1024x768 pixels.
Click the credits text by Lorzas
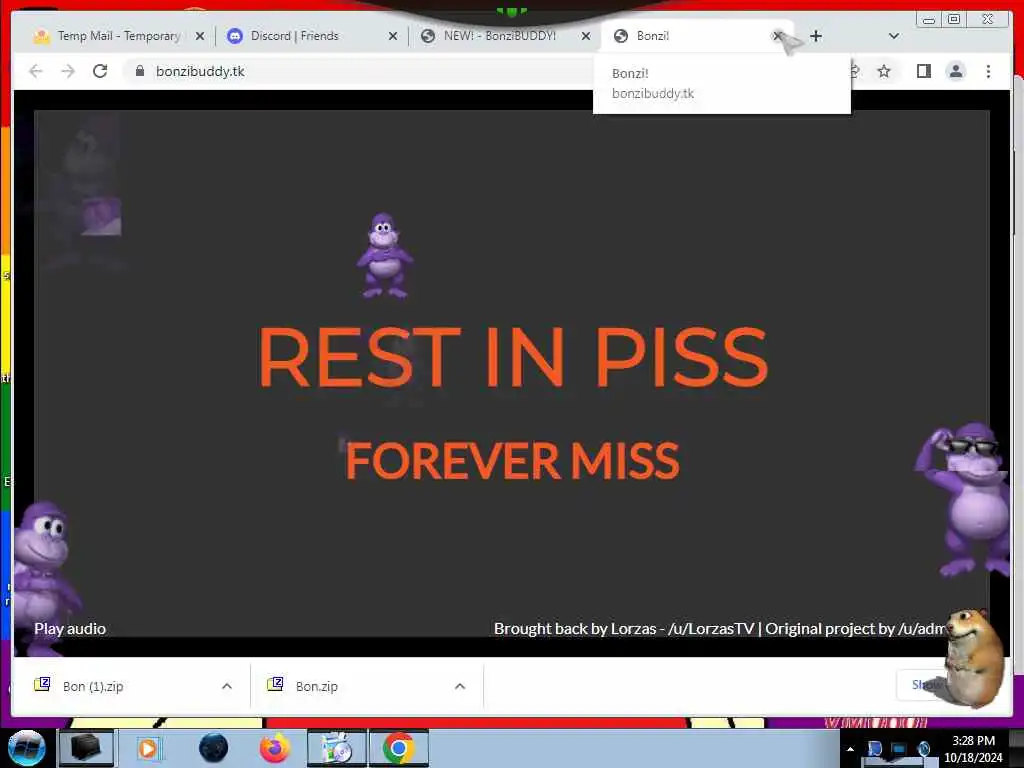click(720, 629)
